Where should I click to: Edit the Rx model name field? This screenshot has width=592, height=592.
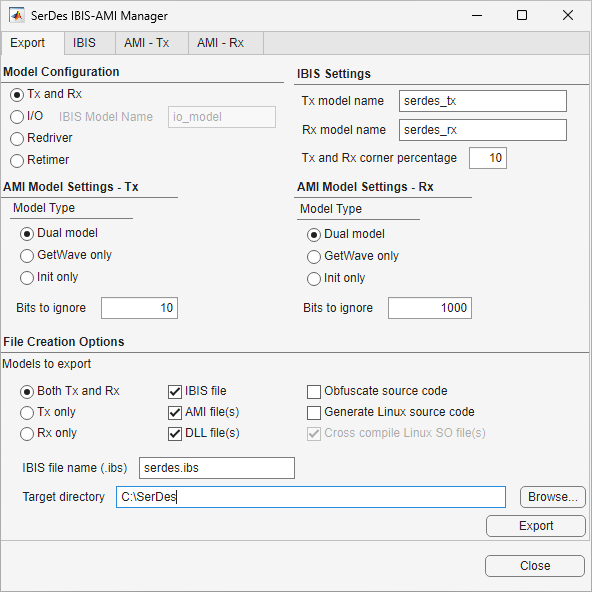[483, 130]
